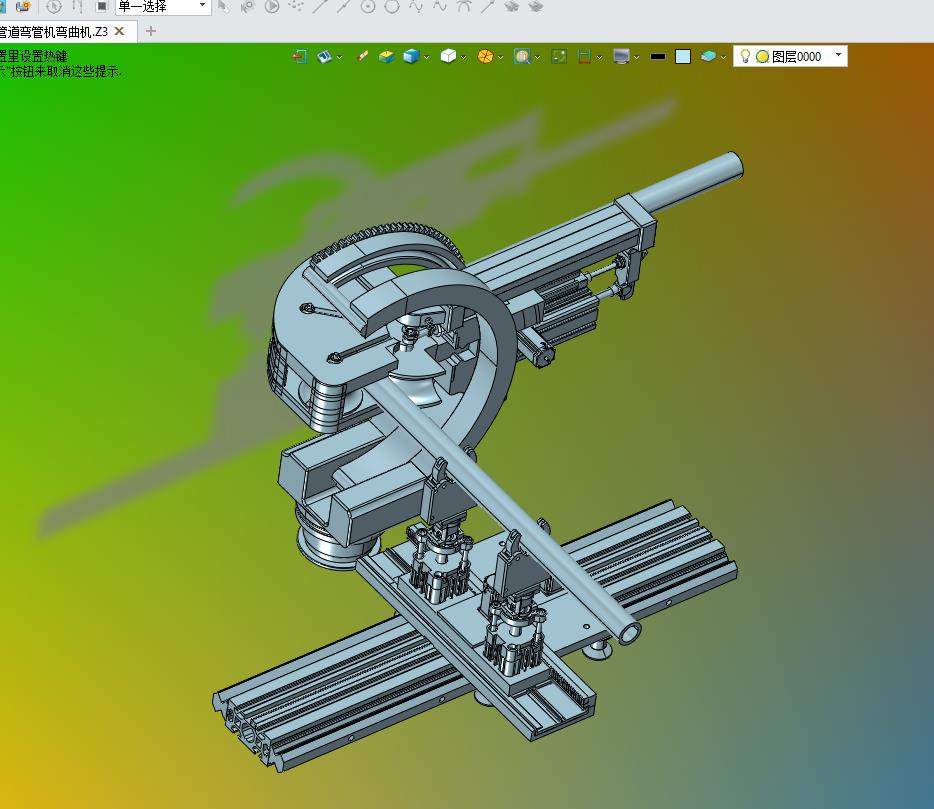Image resolution: width=934 pixels, height=809 pixels.
Task: Click the black square stop icon
Action: click(x=101, y=7)
